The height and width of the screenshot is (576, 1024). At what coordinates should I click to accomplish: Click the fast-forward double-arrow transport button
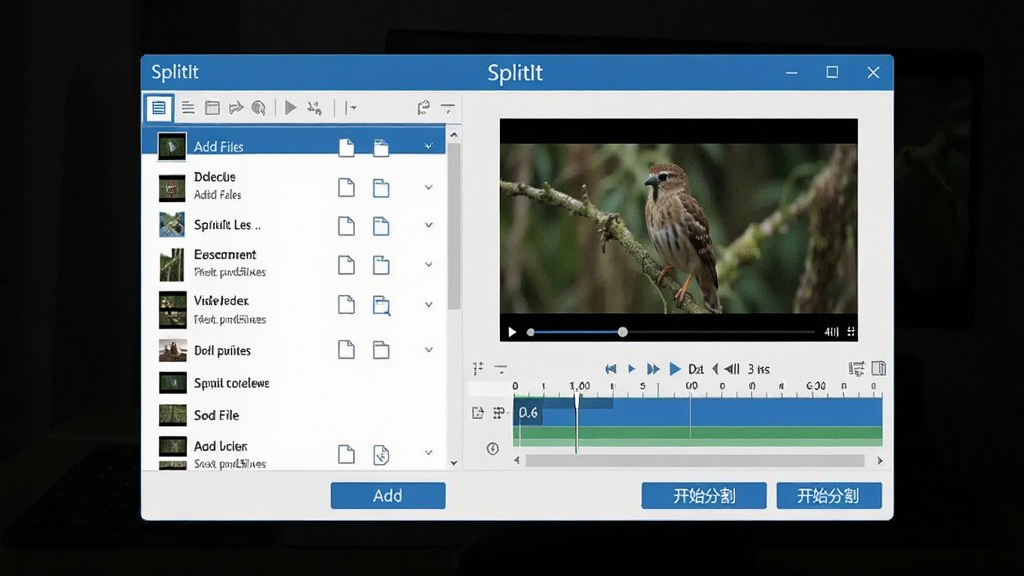[x=652, y=369]
